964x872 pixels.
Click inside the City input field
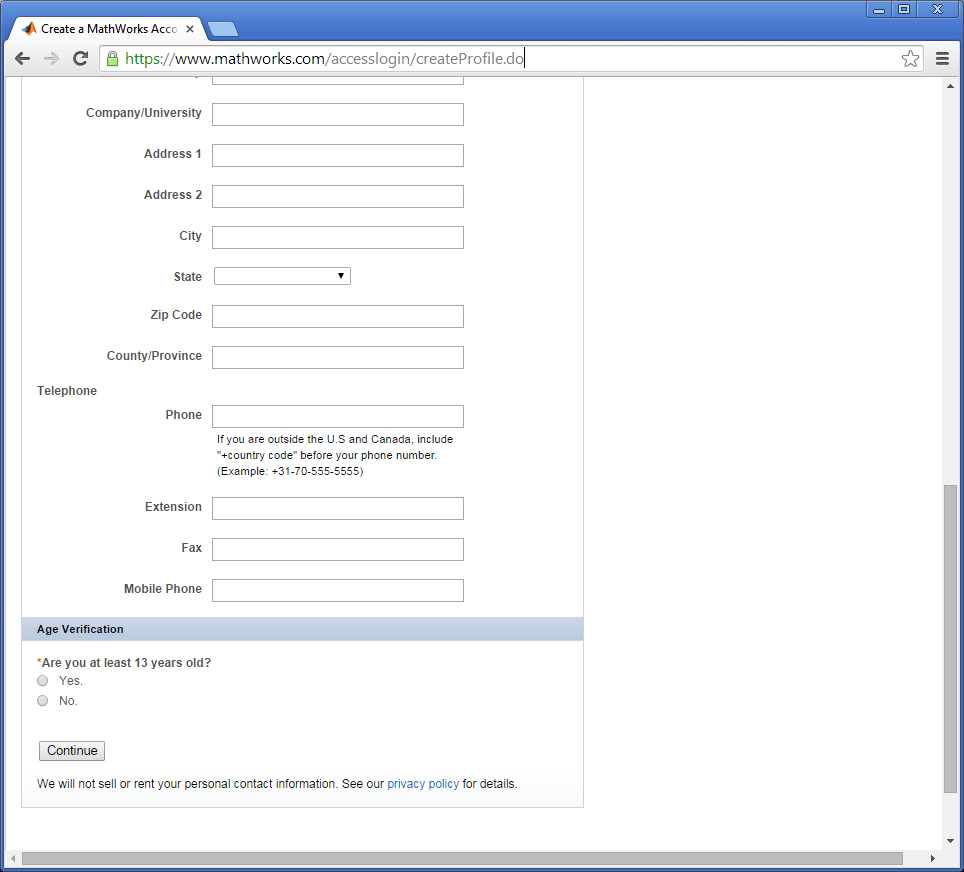[337, 237]
